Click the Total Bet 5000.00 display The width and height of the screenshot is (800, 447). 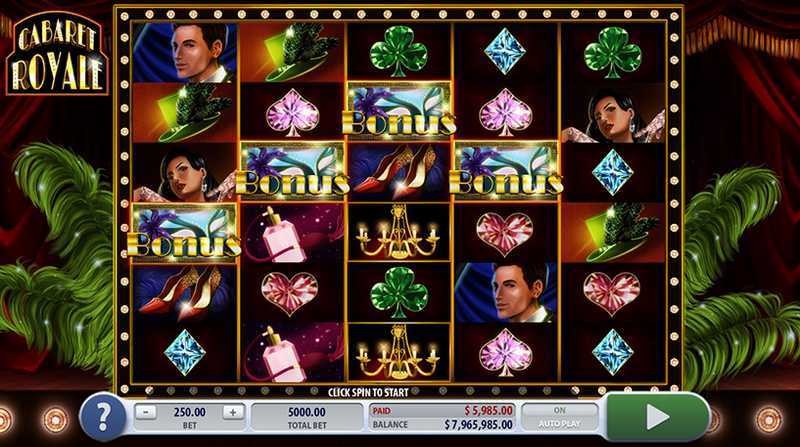tap(307, 417)
